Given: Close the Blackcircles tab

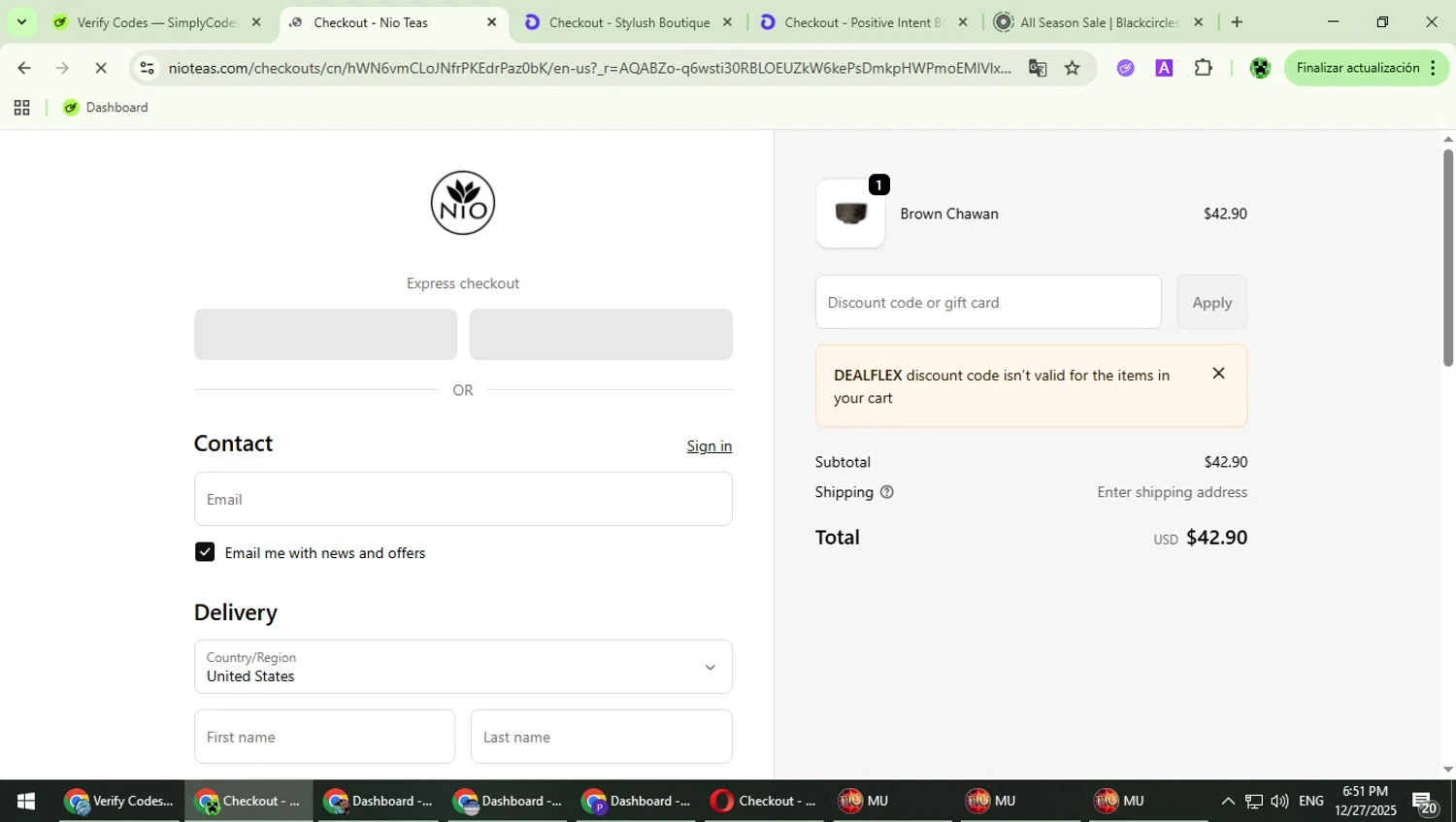Looking at the screenshot, I should (x=1198, y=21).
